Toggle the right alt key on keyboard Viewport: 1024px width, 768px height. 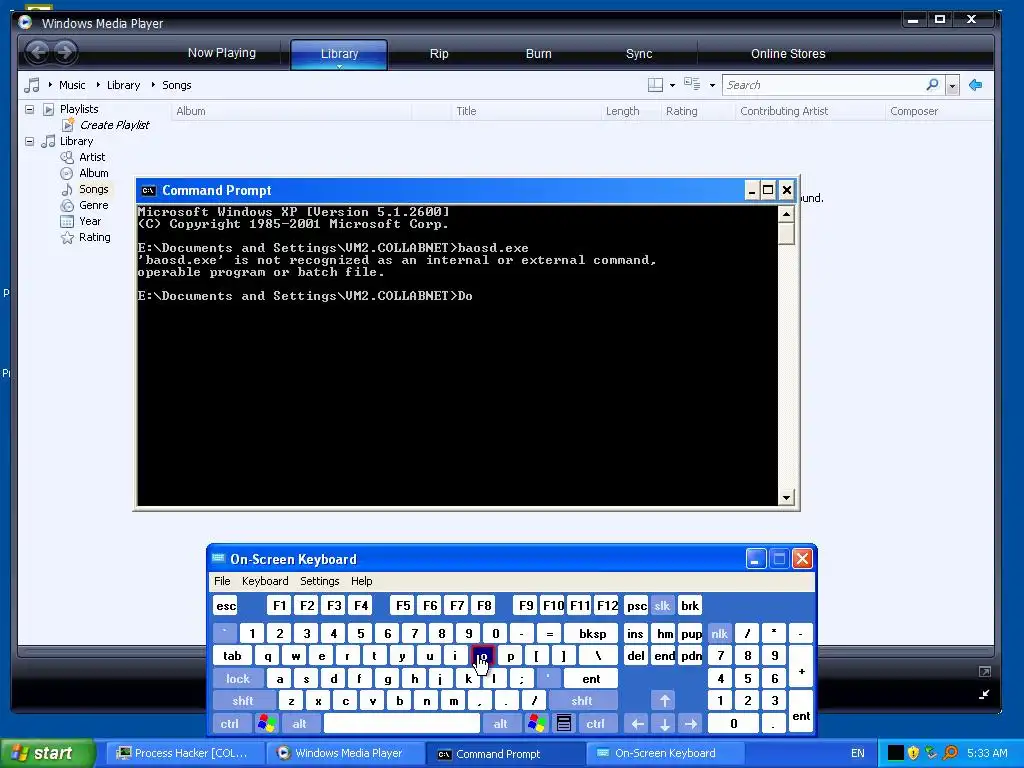(x=500, y=724)
